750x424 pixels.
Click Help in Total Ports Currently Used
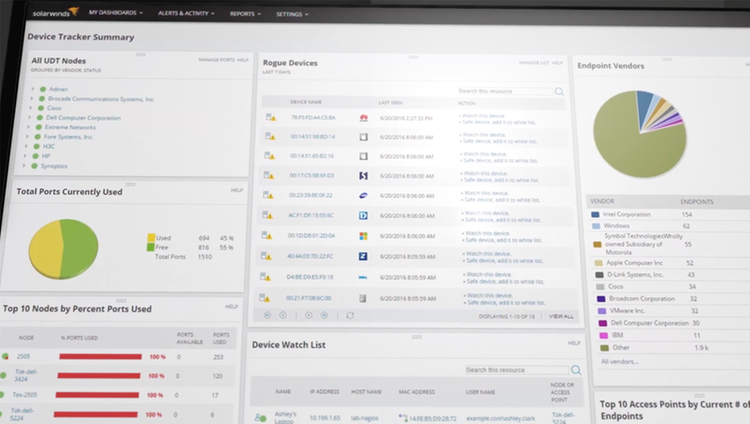(x=237, y=190)
